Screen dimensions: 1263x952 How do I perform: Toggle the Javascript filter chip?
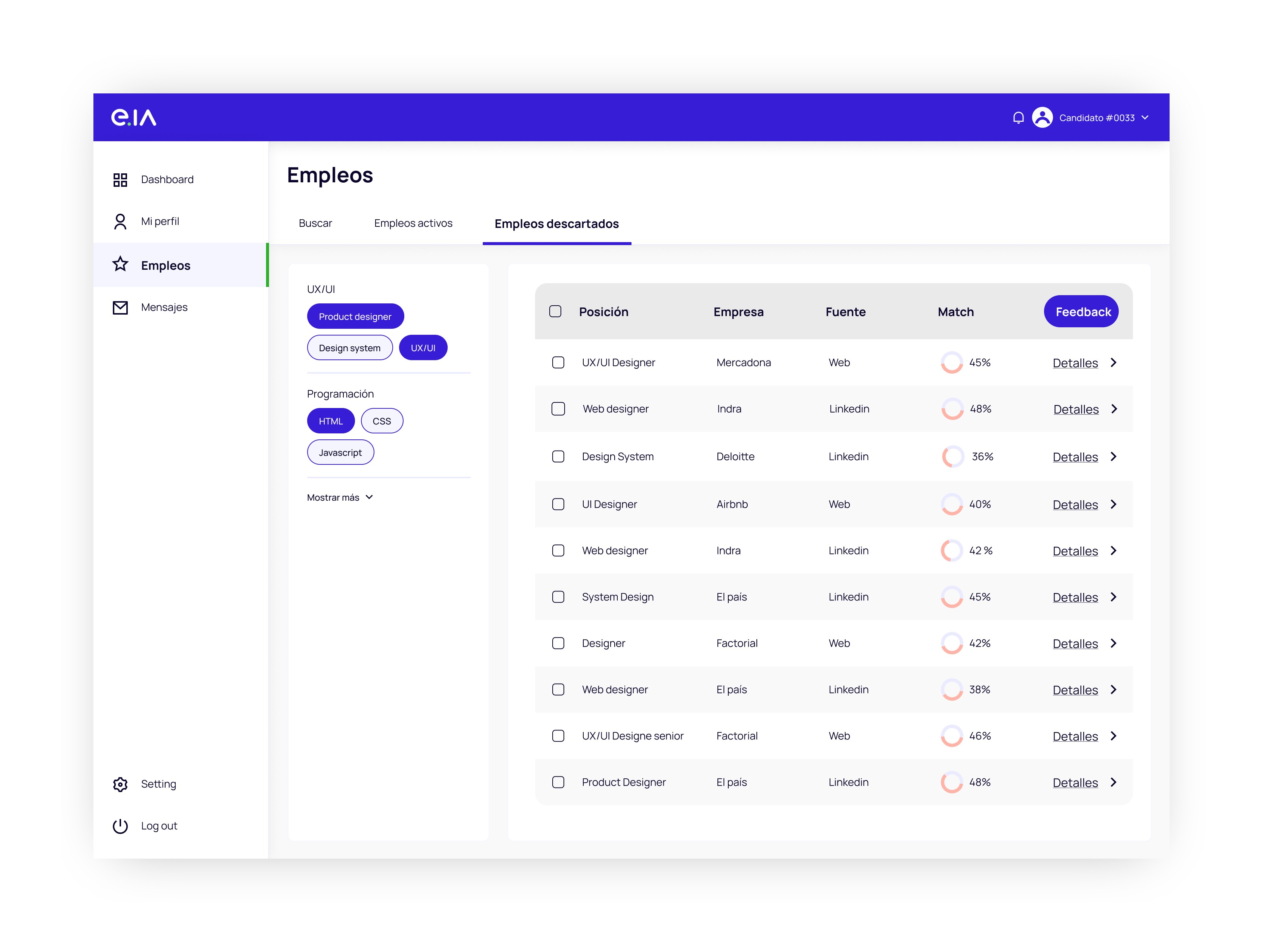click(x=340, y=452)
